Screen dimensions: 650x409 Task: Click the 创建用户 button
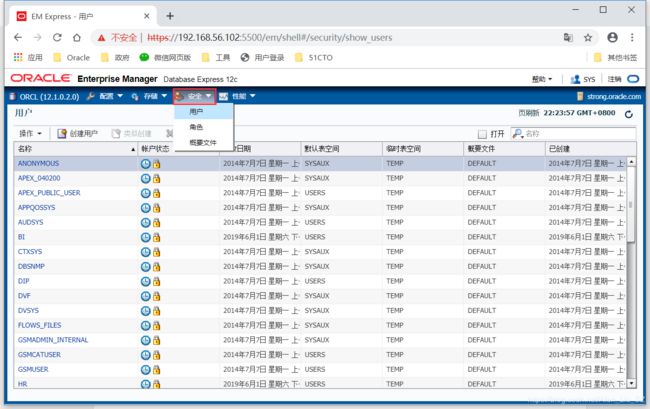pos(78,133)
